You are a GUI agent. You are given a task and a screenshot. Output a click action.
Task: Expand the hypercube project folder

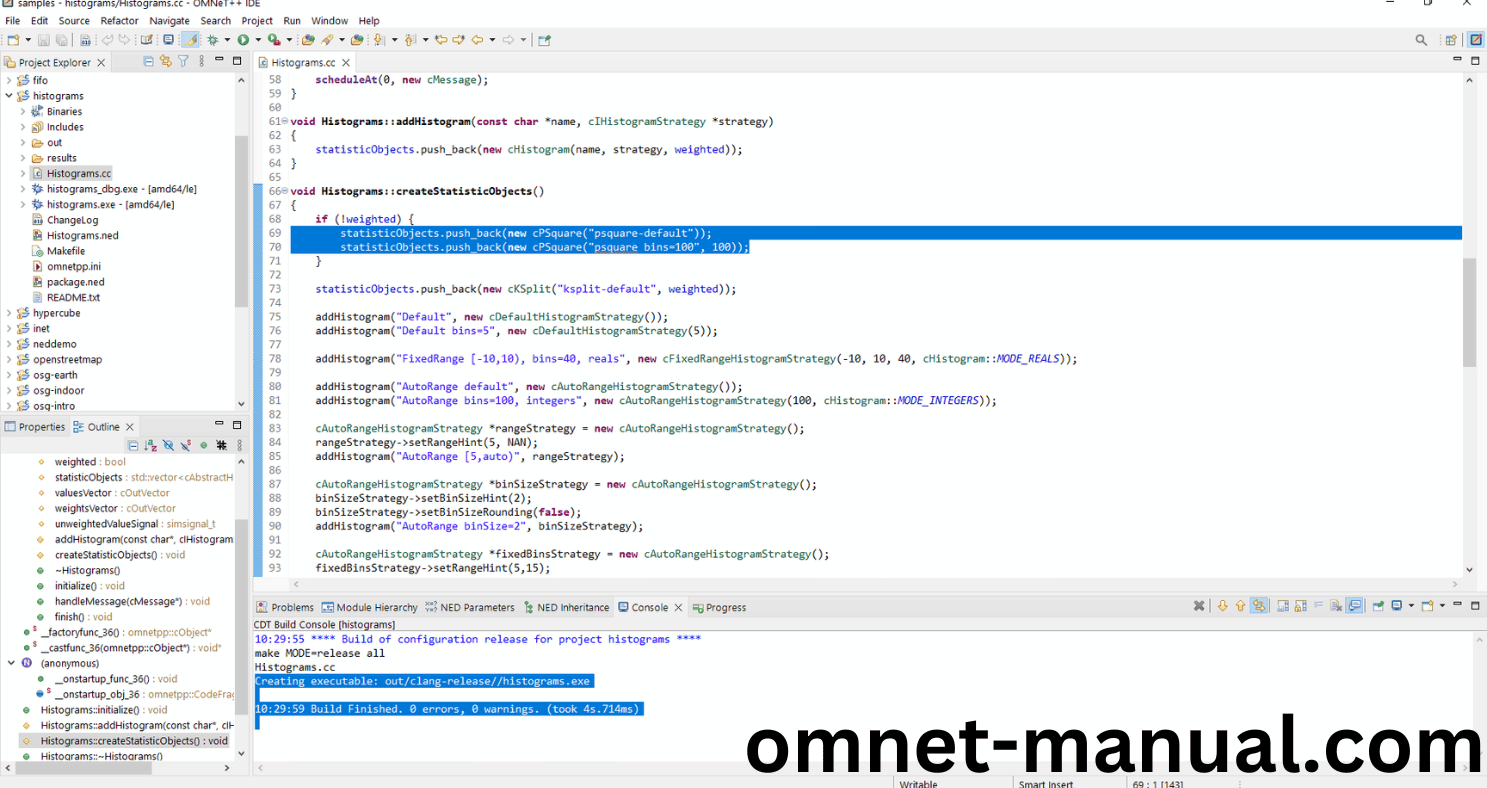[9, 313]
